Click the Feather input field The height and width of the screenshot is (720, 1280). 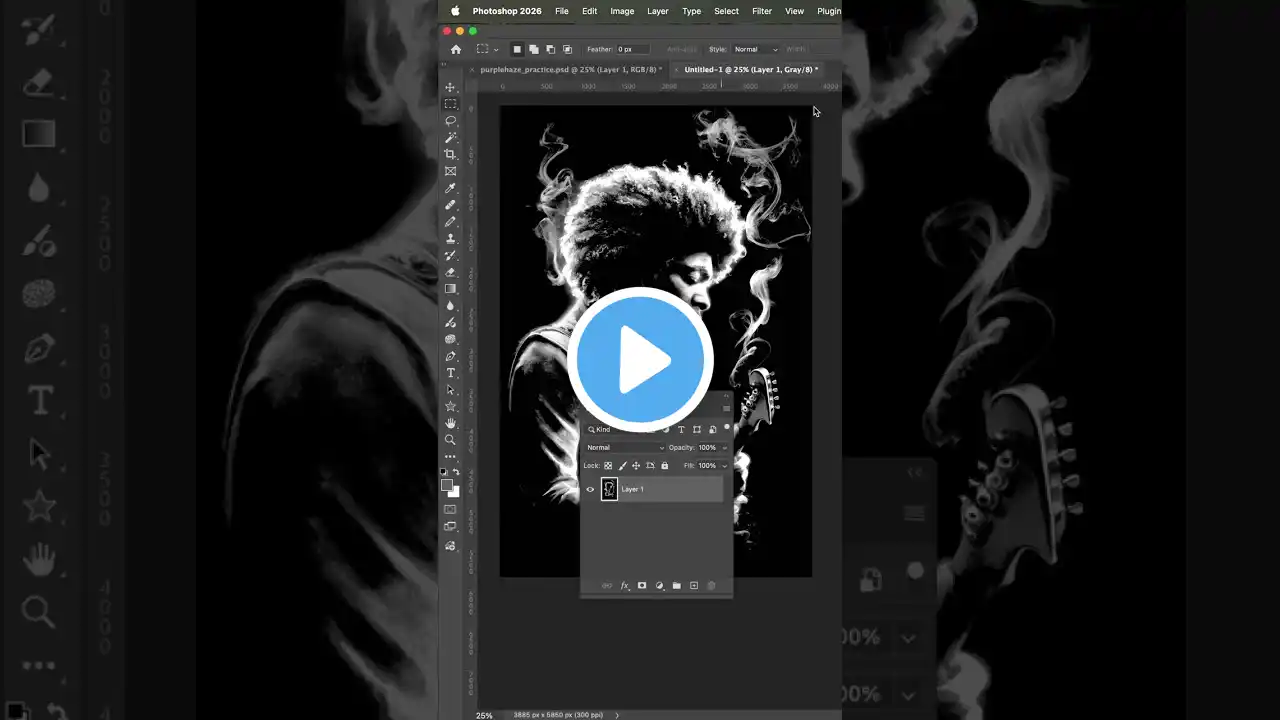coord(632,49)
